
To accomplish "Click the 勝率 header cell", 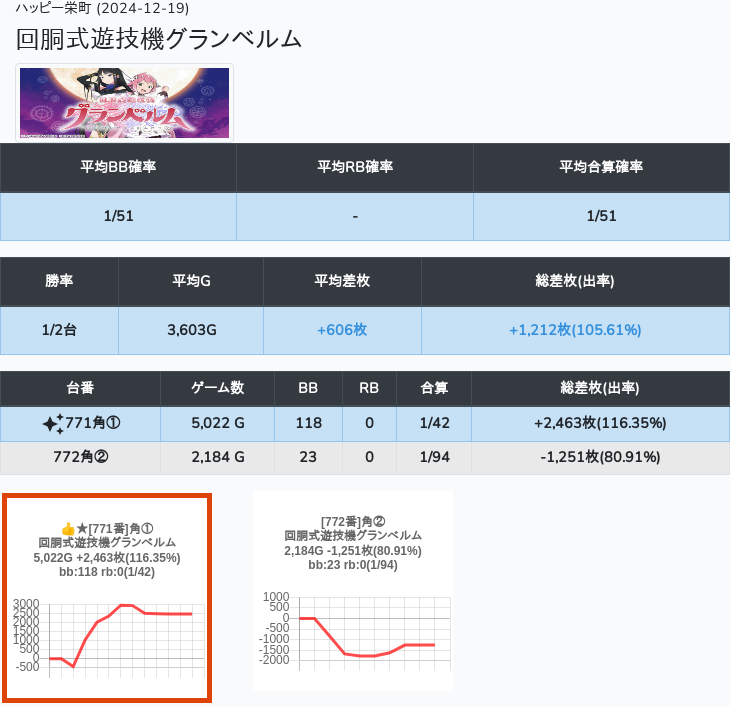I will 59,281.
